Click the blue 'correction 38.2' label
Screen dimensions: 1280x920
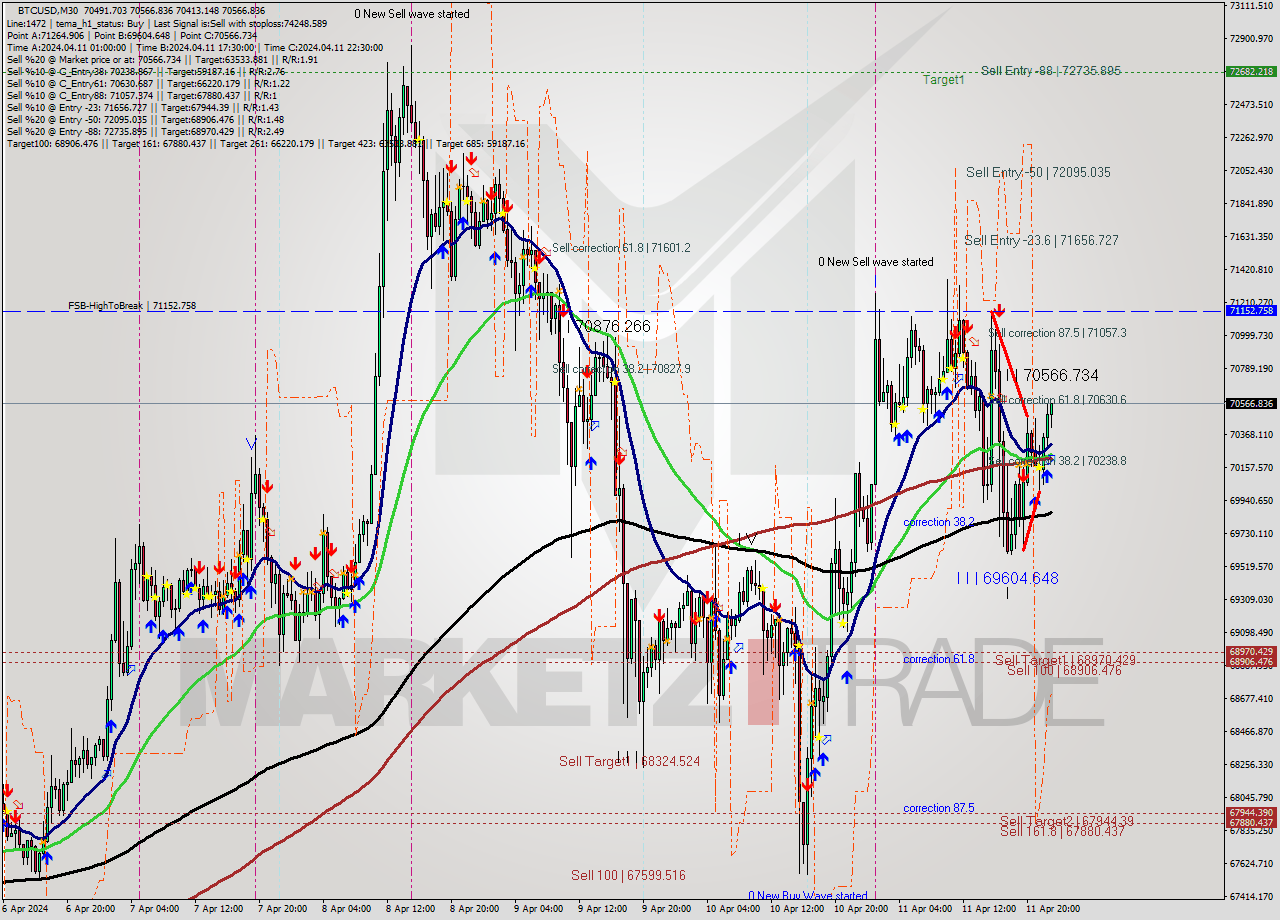pyautogui.click(x=938, y=523)
